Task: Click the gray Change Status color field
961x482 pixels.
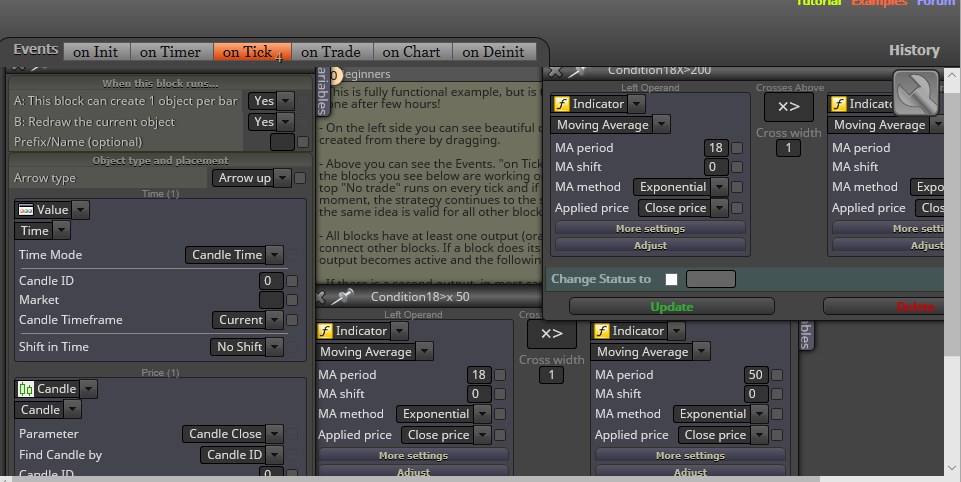Action: click(710, 280)
